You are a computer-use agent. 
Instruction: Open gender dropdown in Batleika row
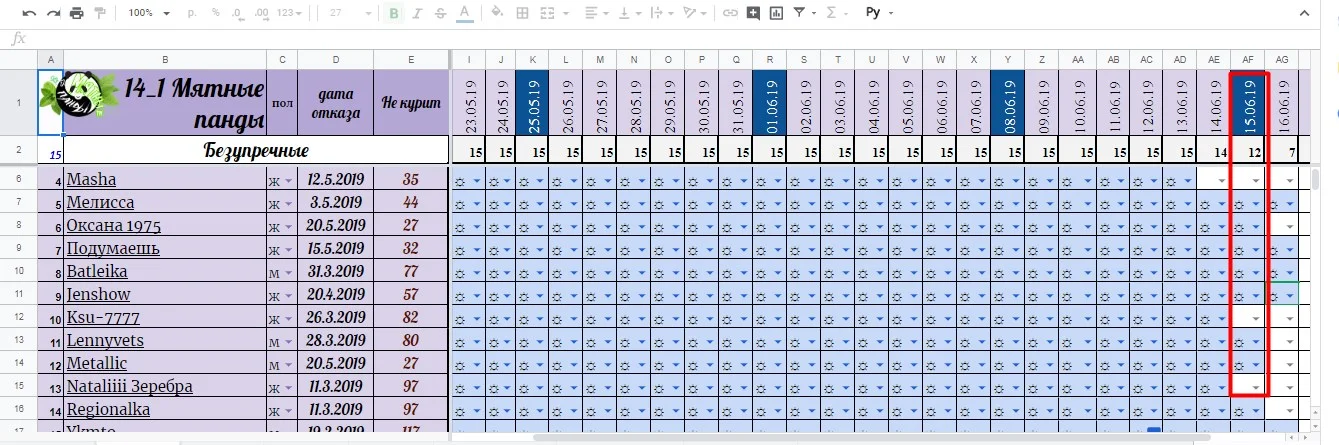[291, 272]
